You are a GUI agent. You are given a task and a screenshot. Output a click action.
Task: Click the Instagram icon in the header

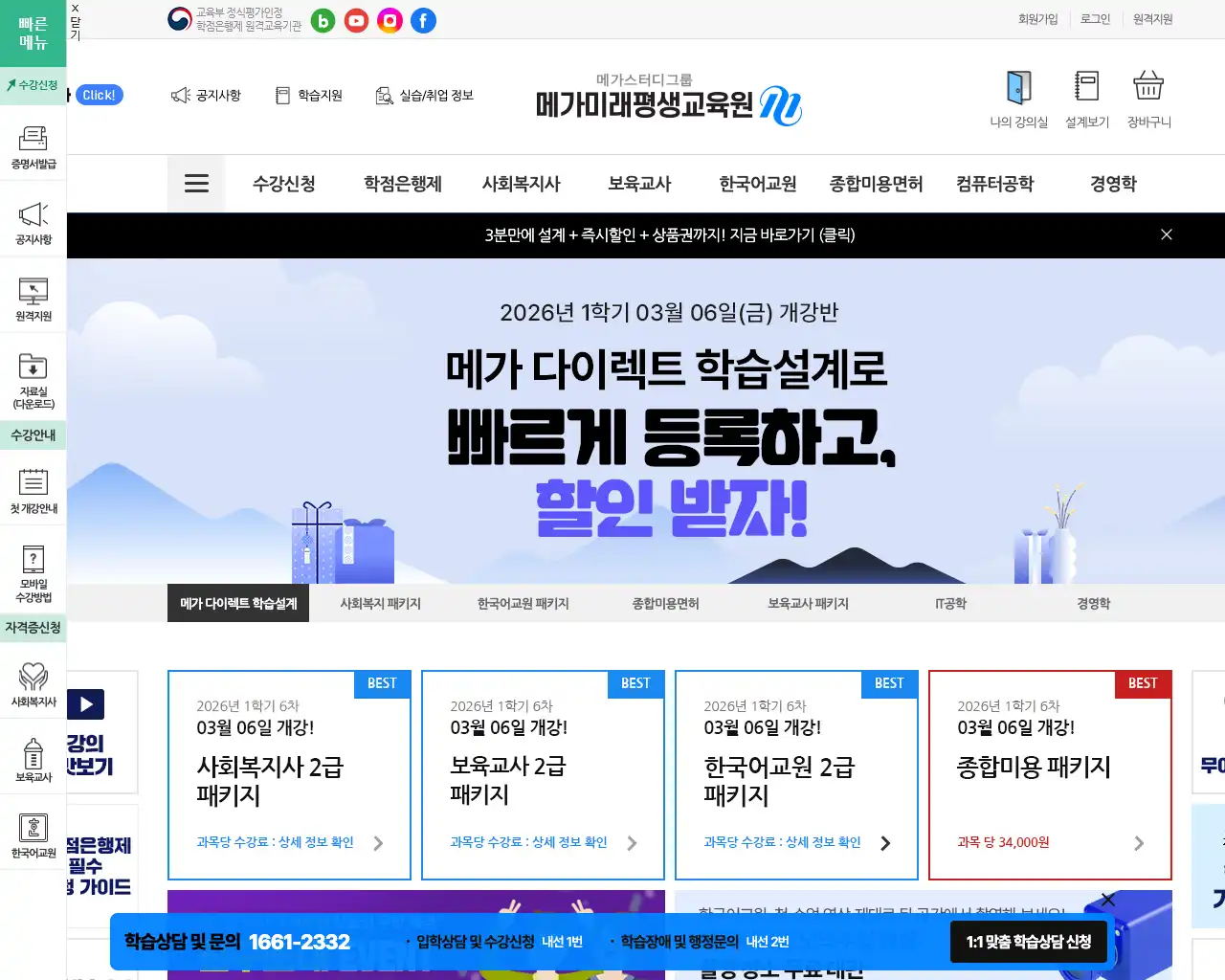pyautogui.click(x=390, y=20)
